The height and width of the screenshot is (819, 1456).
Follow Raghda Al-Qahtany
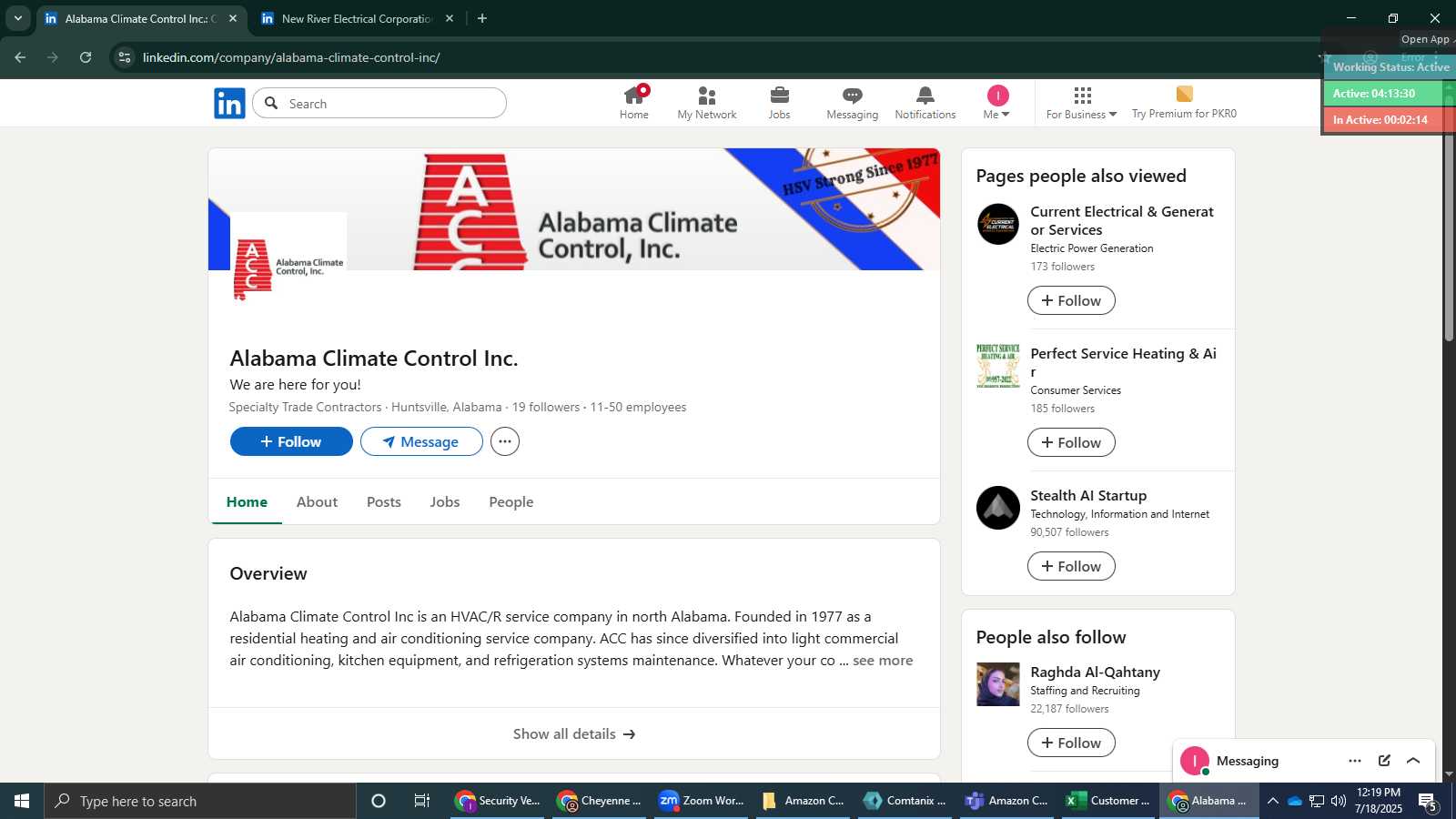[x=1071, y=743]
